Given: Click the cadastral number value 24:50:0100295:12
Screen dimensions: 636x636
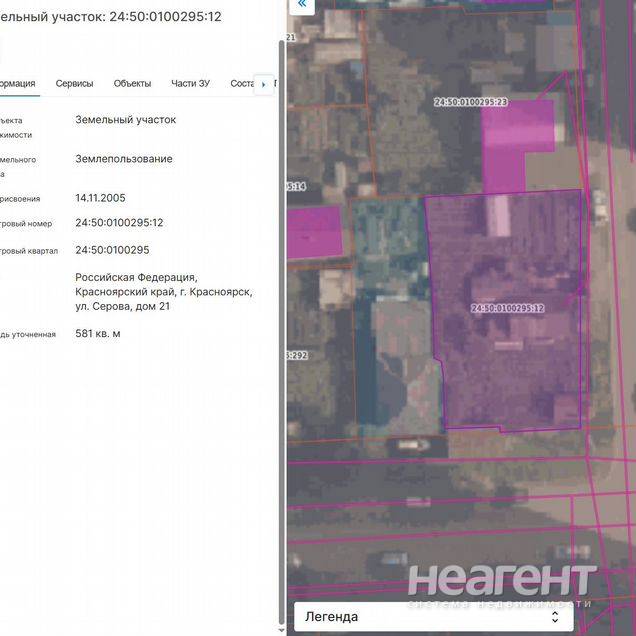Looking at the screenshot, I should pos(119,223).
